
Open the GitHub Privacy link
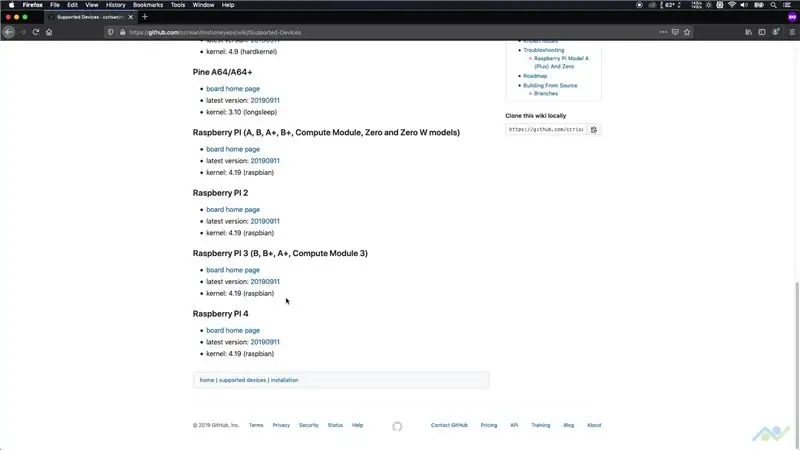[x=281, y=425]
